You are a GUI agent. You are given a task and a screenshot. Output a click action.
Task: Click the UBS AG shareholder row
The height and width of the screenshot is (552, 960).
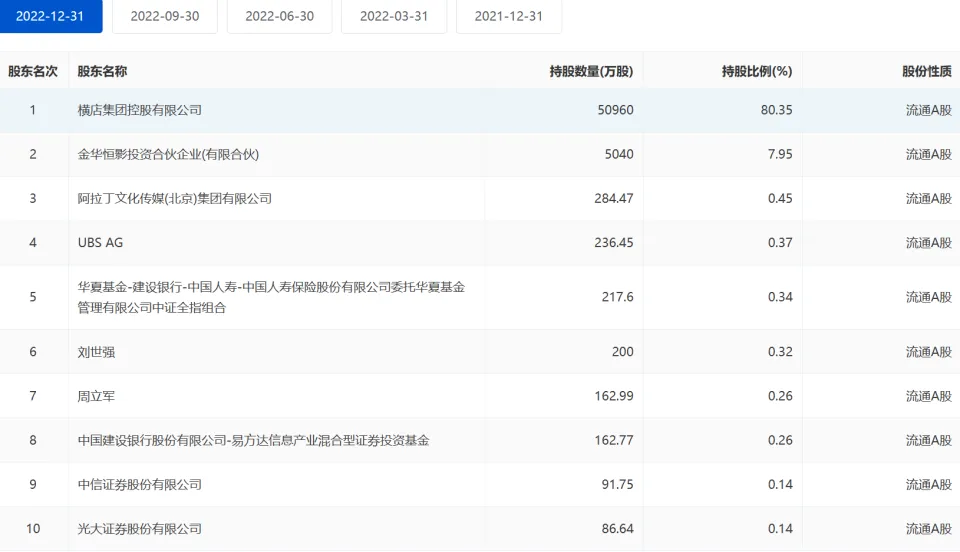pyautogui.click(x=100, y=242)
